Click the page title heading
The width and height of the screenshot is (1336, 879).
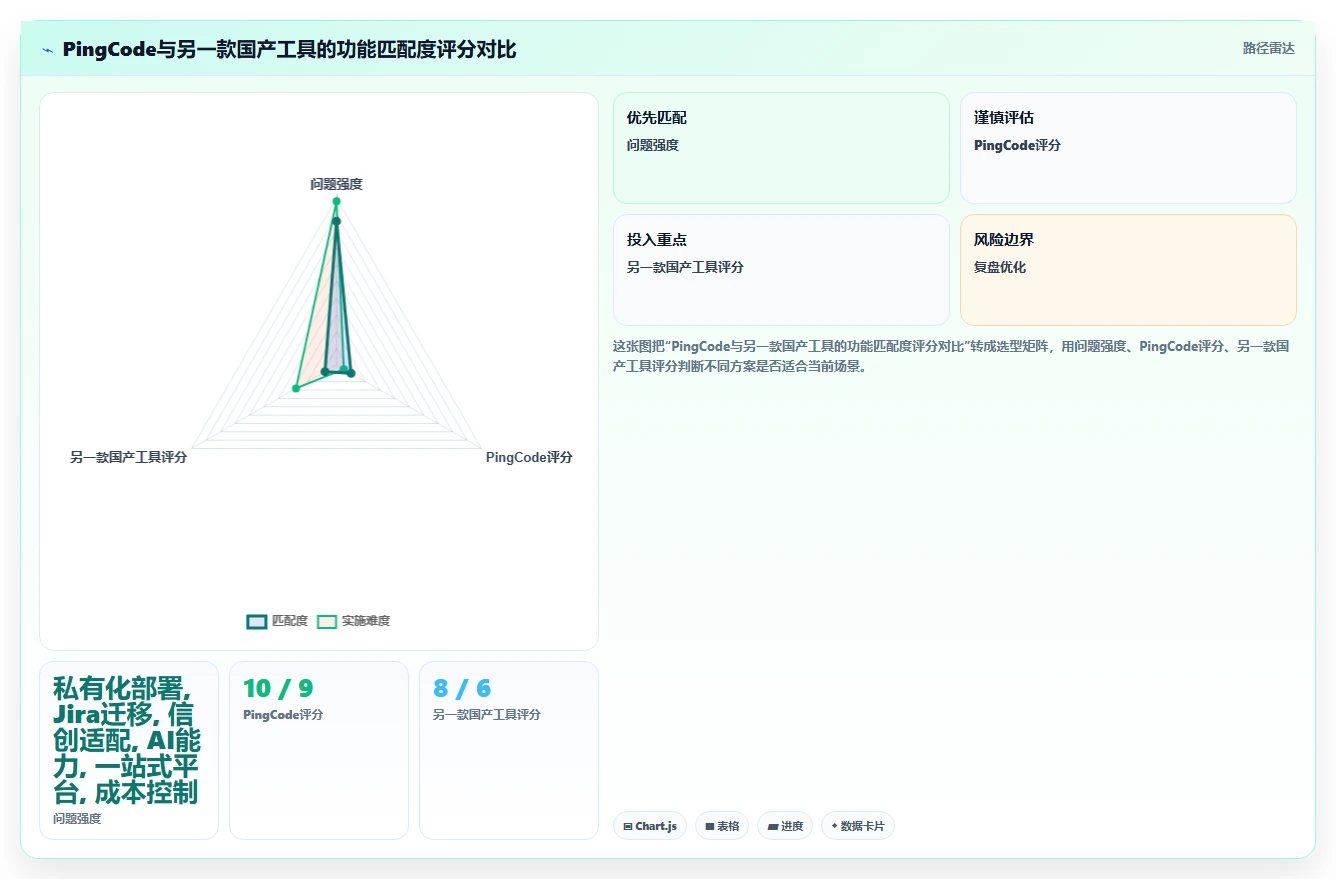click(x=289, y=50)
